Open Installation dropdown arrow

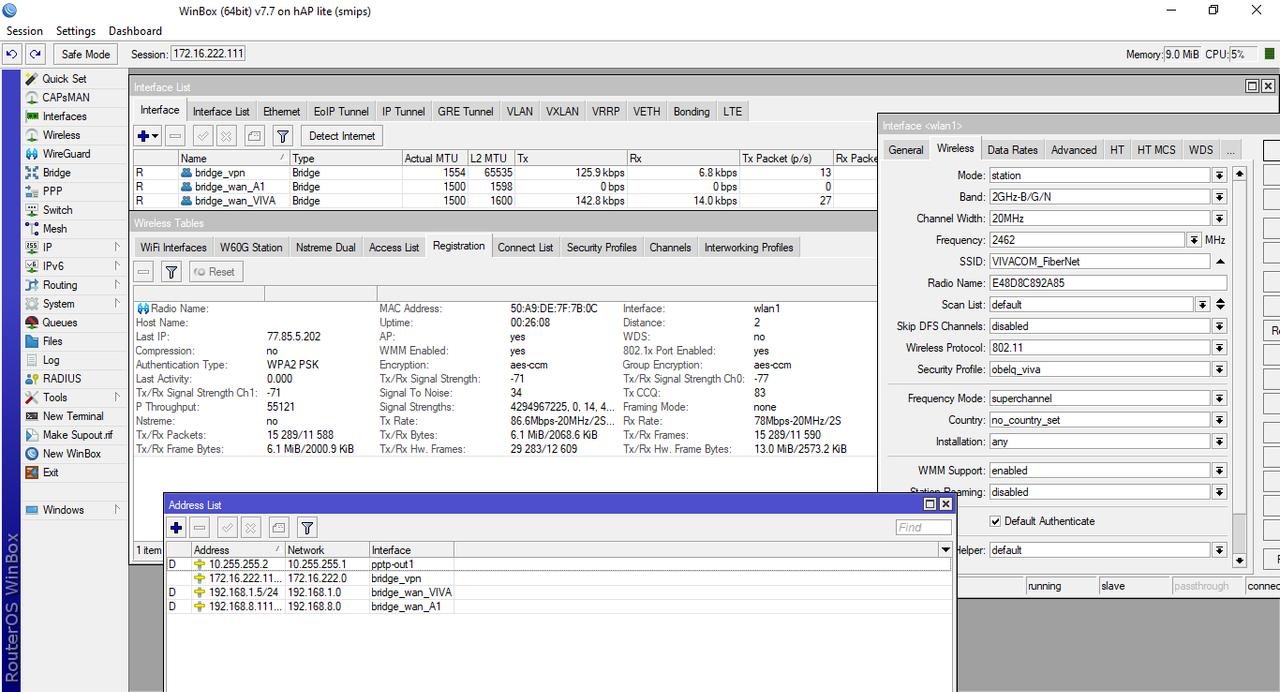point(1219,441)
